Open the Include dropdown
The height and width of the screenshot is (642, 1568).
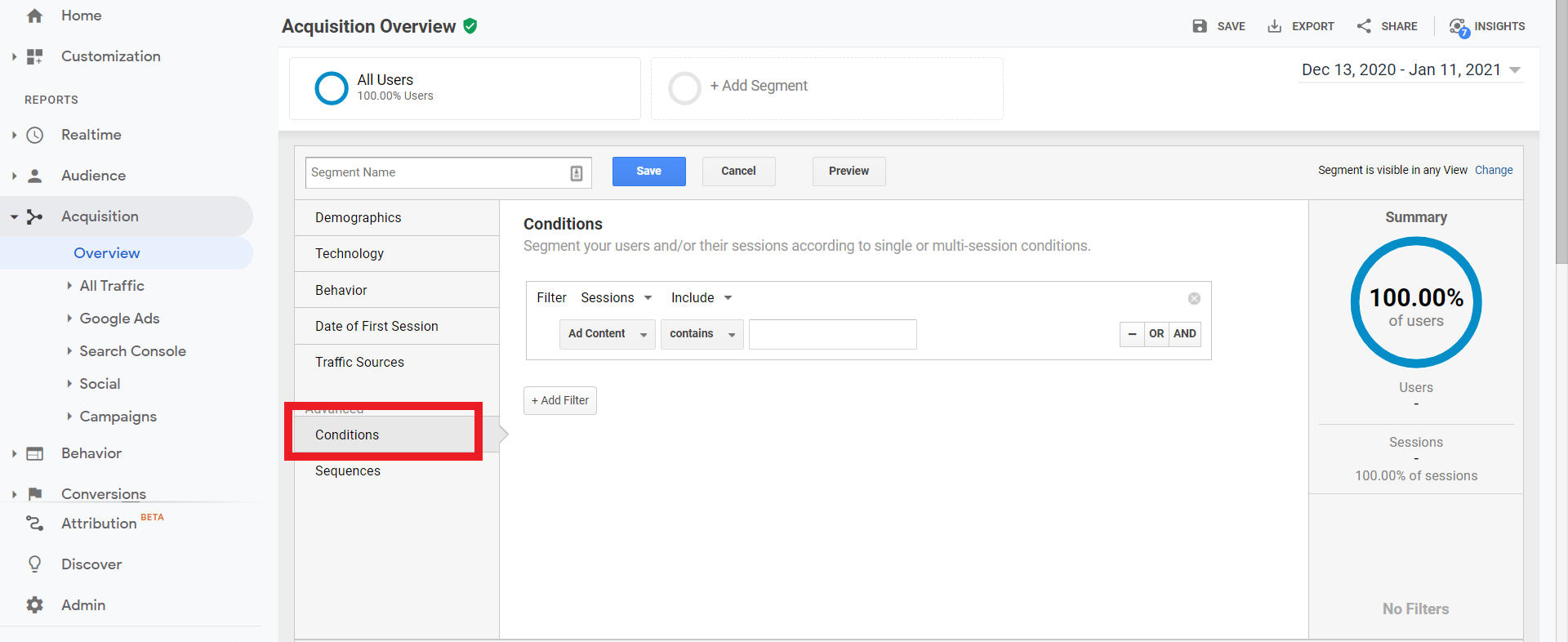(702, 298)
